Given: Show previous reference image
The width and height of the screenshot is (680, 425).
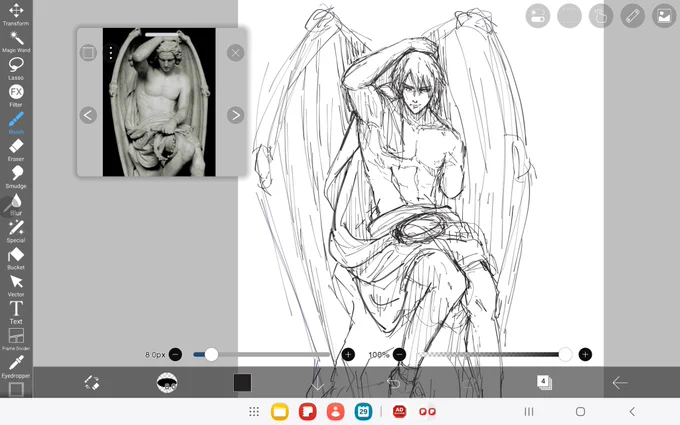Looking at the screenshot, I should (x=88, y=115).
